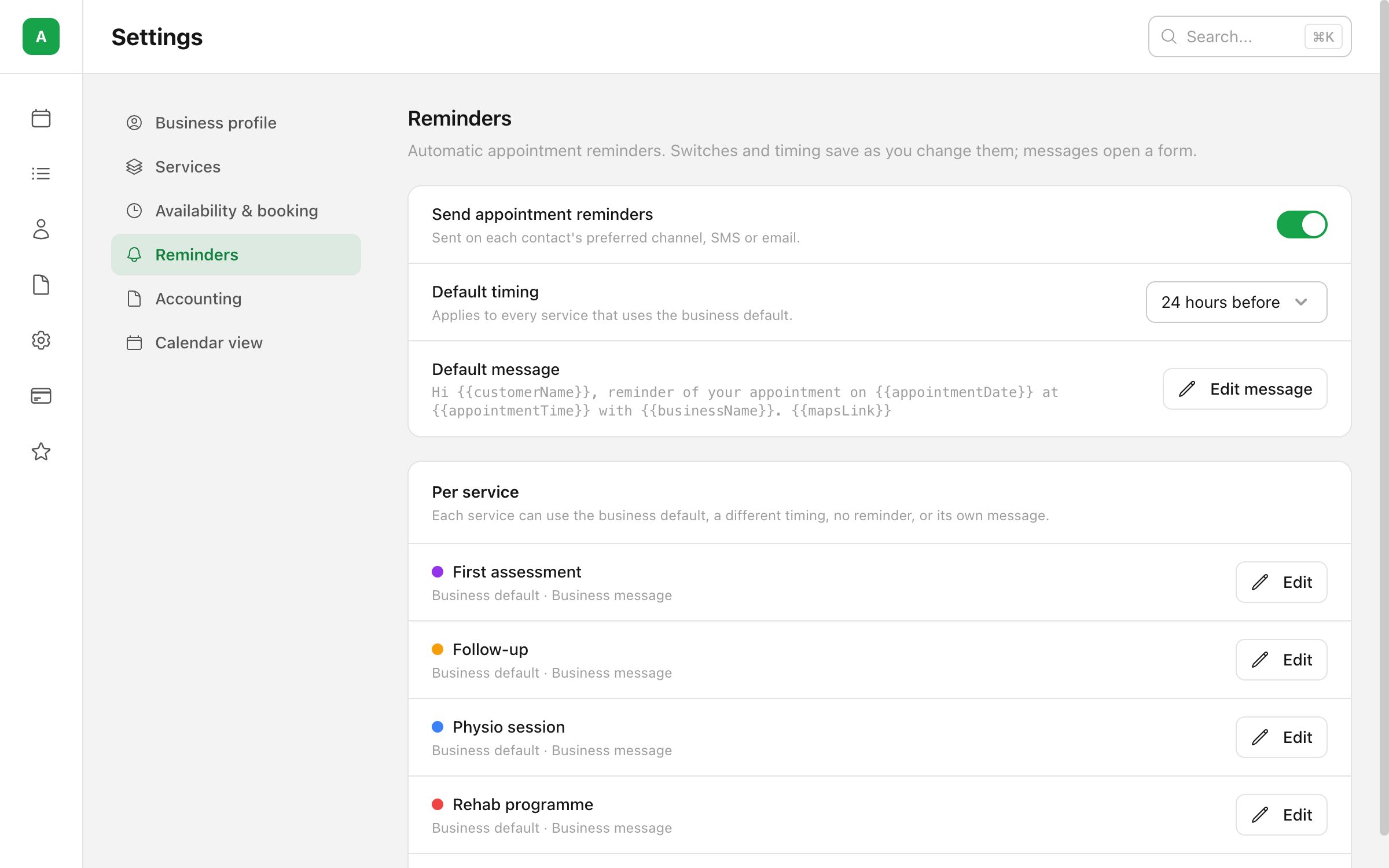Edit the Rehab programme reminder
Image resolution: width=1389 pixels, height=868 pixels.
tap(1281, 815)
